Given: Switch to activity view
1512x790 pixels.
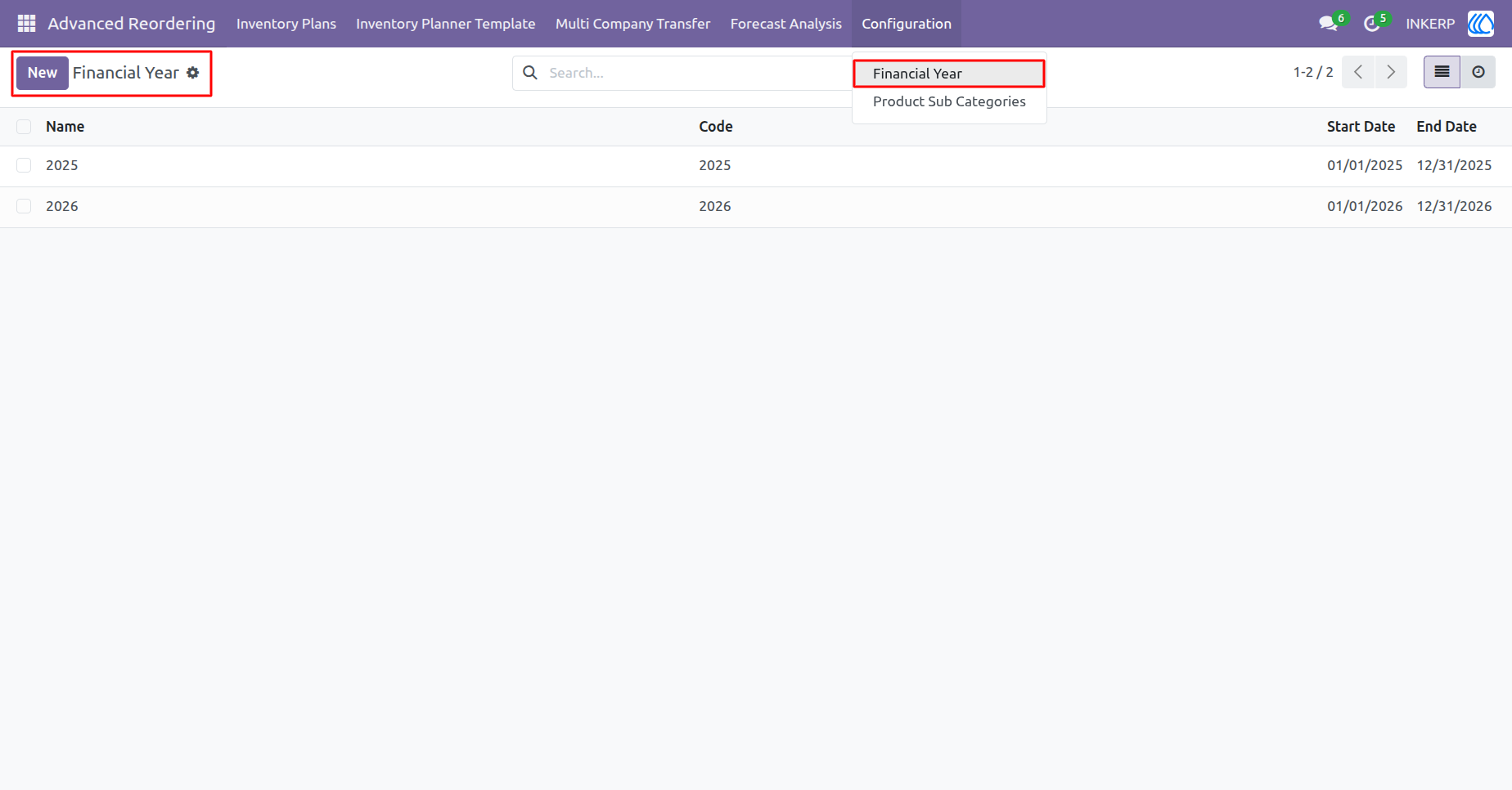Looking at the screenshot, I should 1478,72.
